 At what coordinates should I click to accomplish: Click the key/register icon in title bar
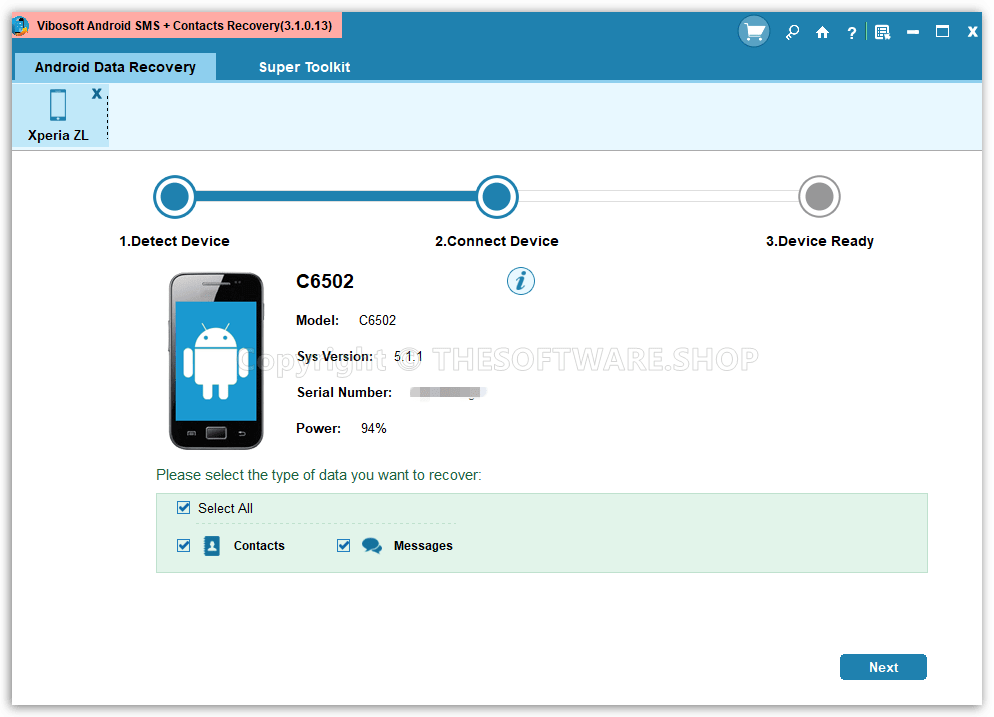pyautogui.click(x=792, y=32)
